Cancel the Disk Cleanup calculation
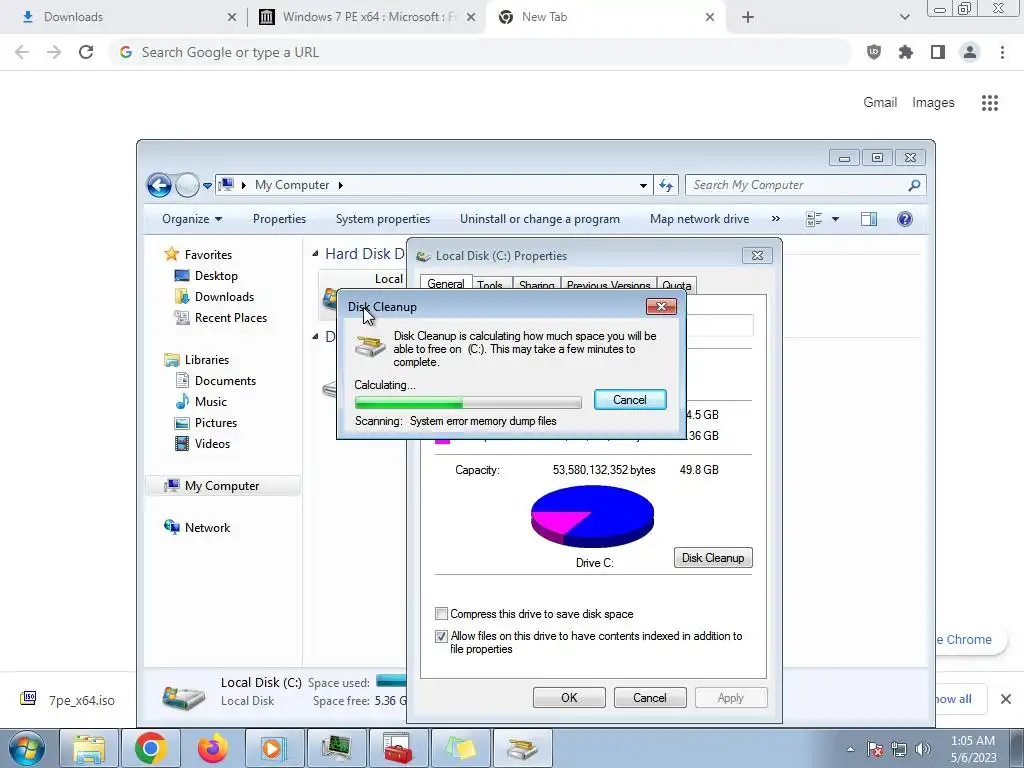 pos(630,400)
